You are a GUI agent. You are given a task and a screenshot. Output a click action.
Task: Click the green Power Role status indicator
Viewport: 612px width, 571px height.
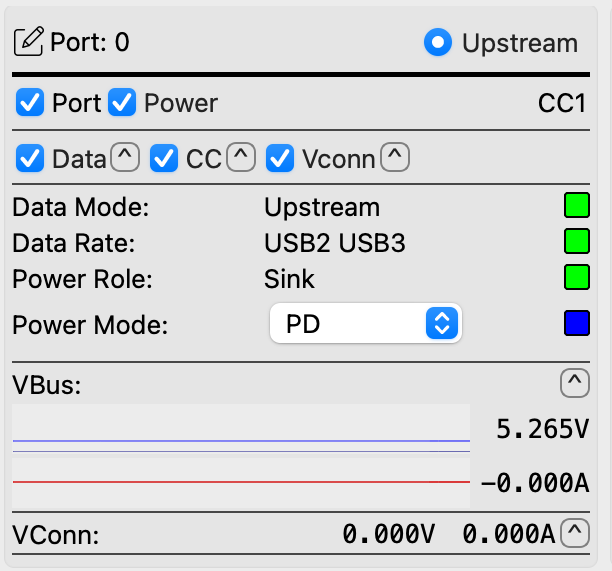(576, 276)
